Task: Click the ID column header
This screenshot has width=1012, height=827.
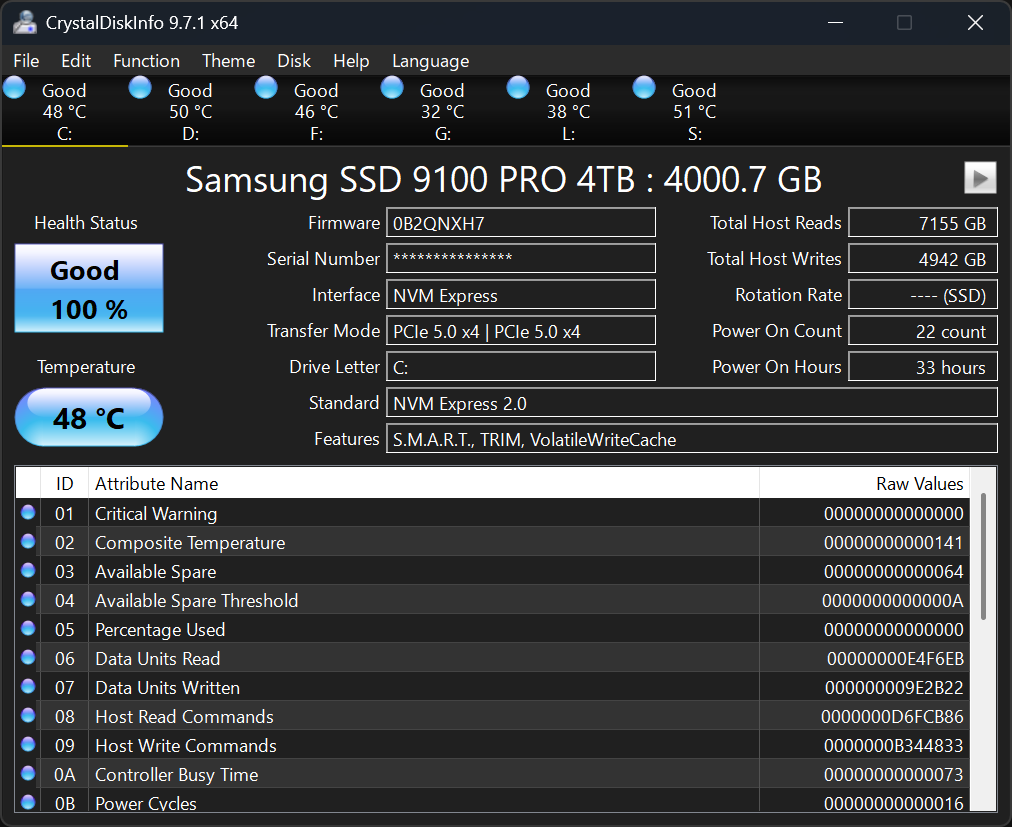Action: point(65,484)
